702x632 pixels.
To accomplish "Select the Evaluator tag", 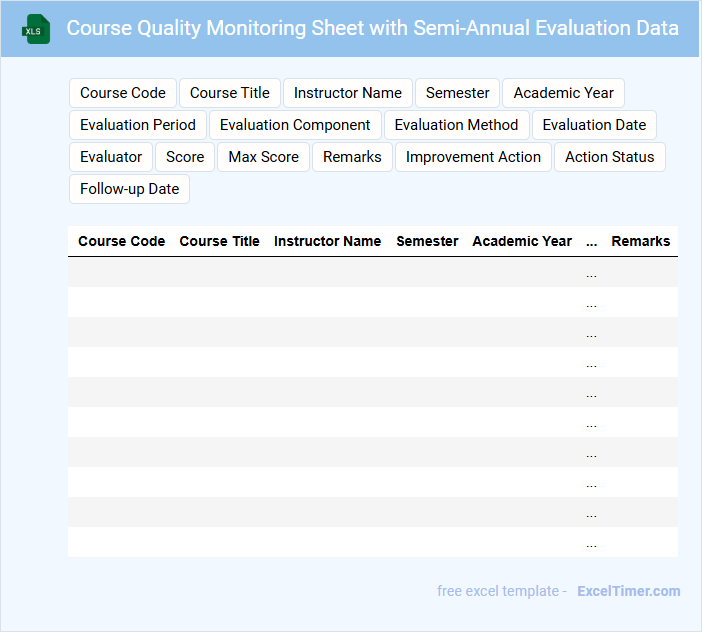I will click(111, 157).
